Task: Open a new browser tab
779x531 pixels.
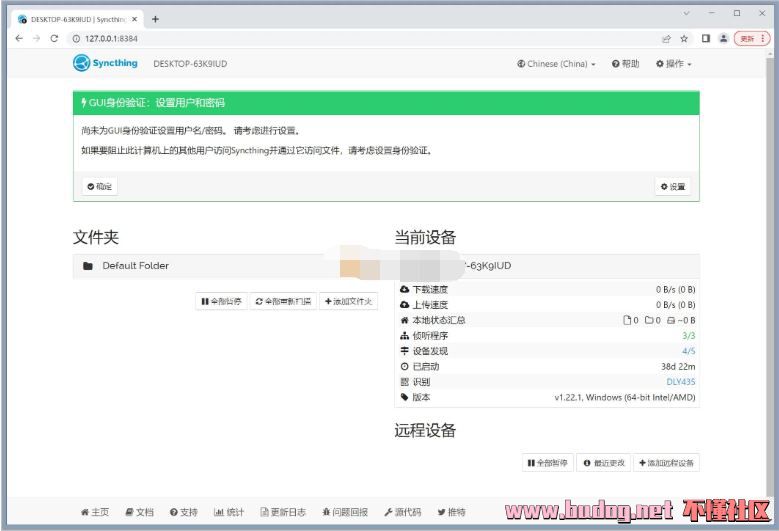Action: pyautogui.click(x=156, y=19)
